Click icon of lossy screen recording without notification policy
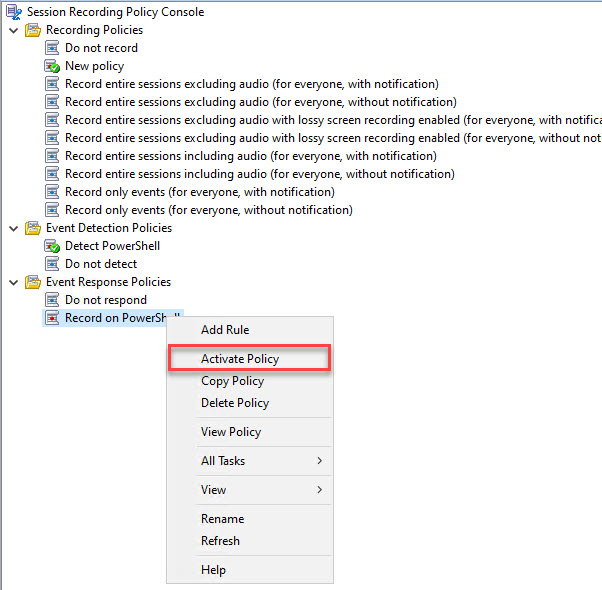This screenshot has width=602, height=590. click(52, 138)
